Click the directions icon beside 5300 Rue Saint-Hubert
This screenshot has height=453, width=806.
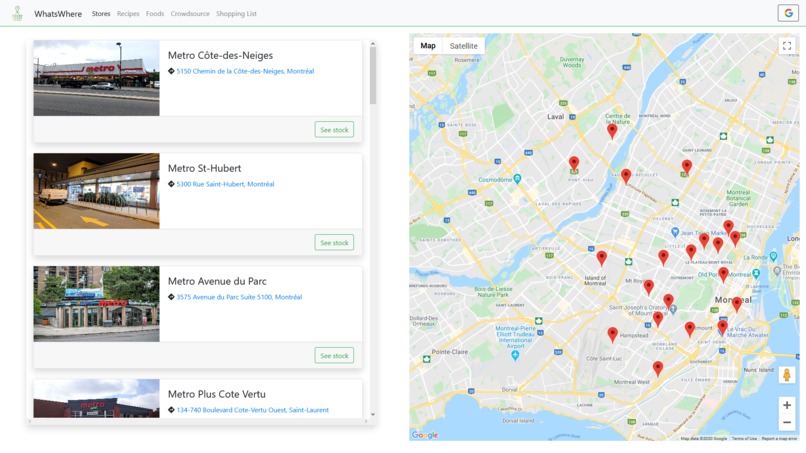click(171, 184)
